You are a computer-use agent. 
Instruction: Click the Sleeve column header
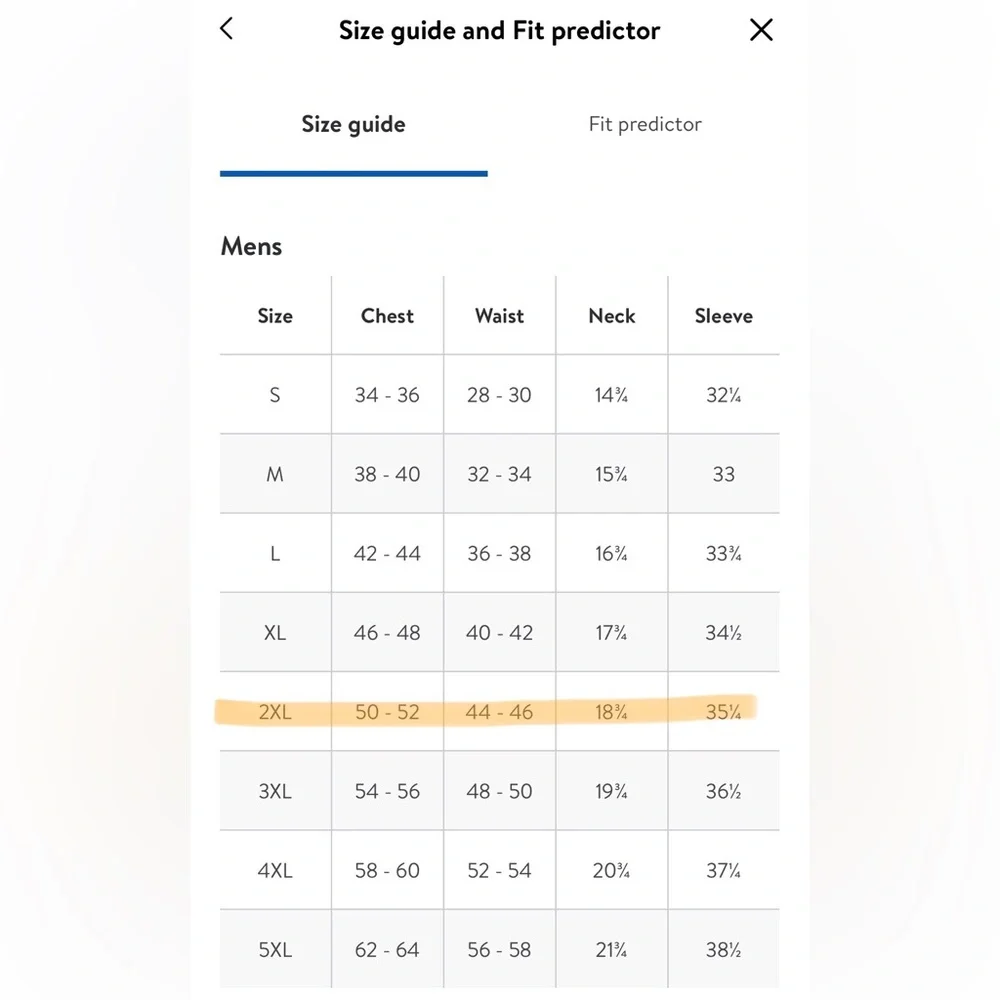[724, 316]
